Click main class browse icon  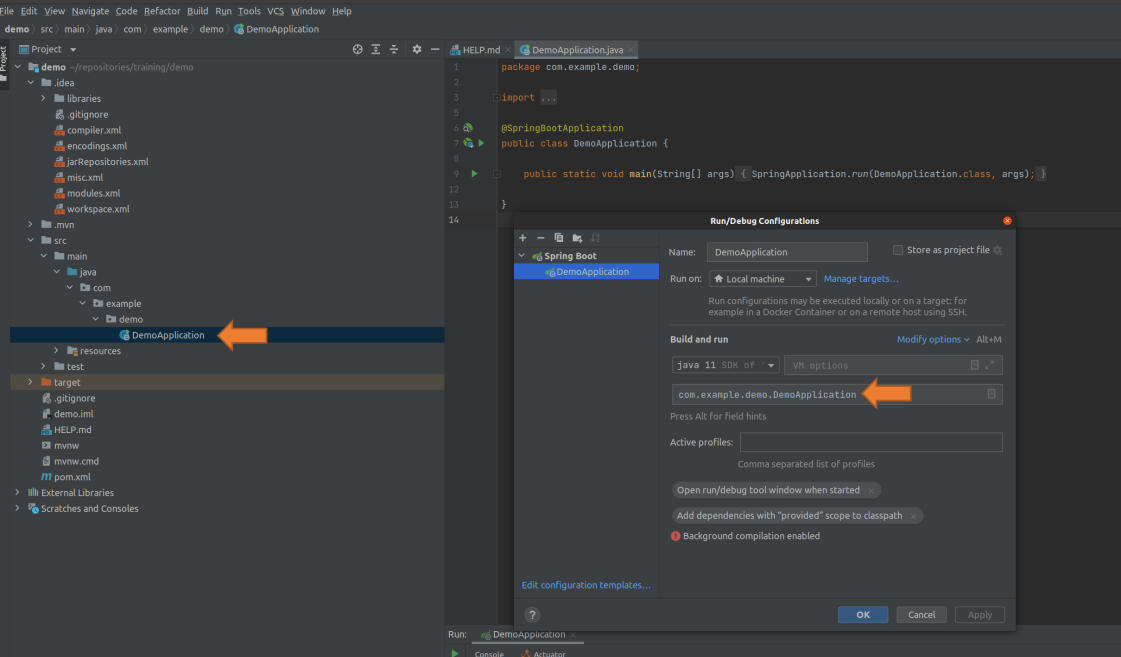tap(992, 394)
